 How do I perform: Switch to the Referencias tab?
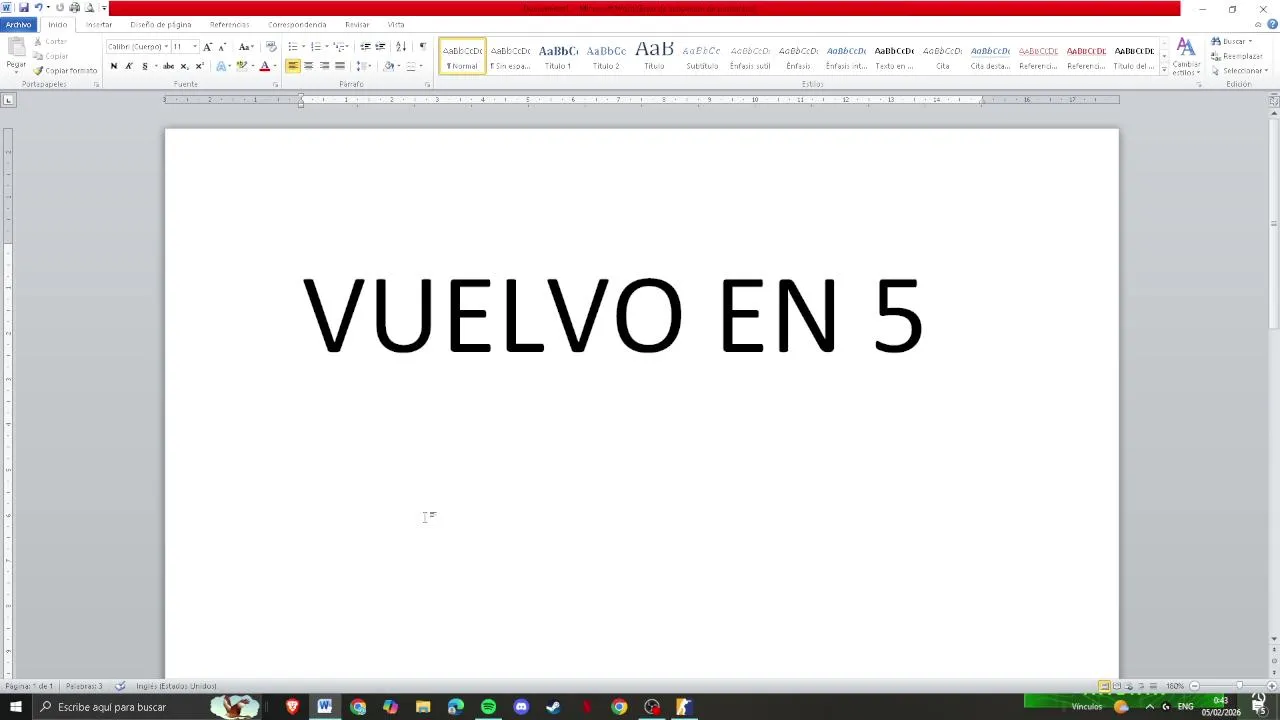(x=229, y=24)
